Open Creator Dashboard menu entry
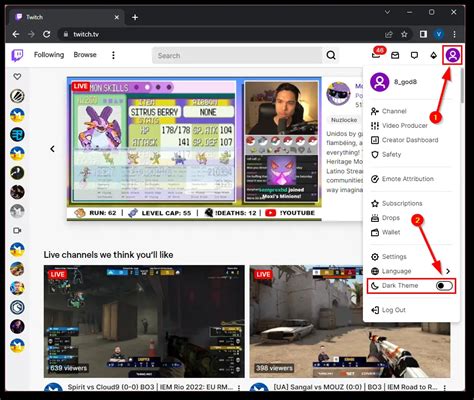This screenshot has height=400, width=474. 411,140
